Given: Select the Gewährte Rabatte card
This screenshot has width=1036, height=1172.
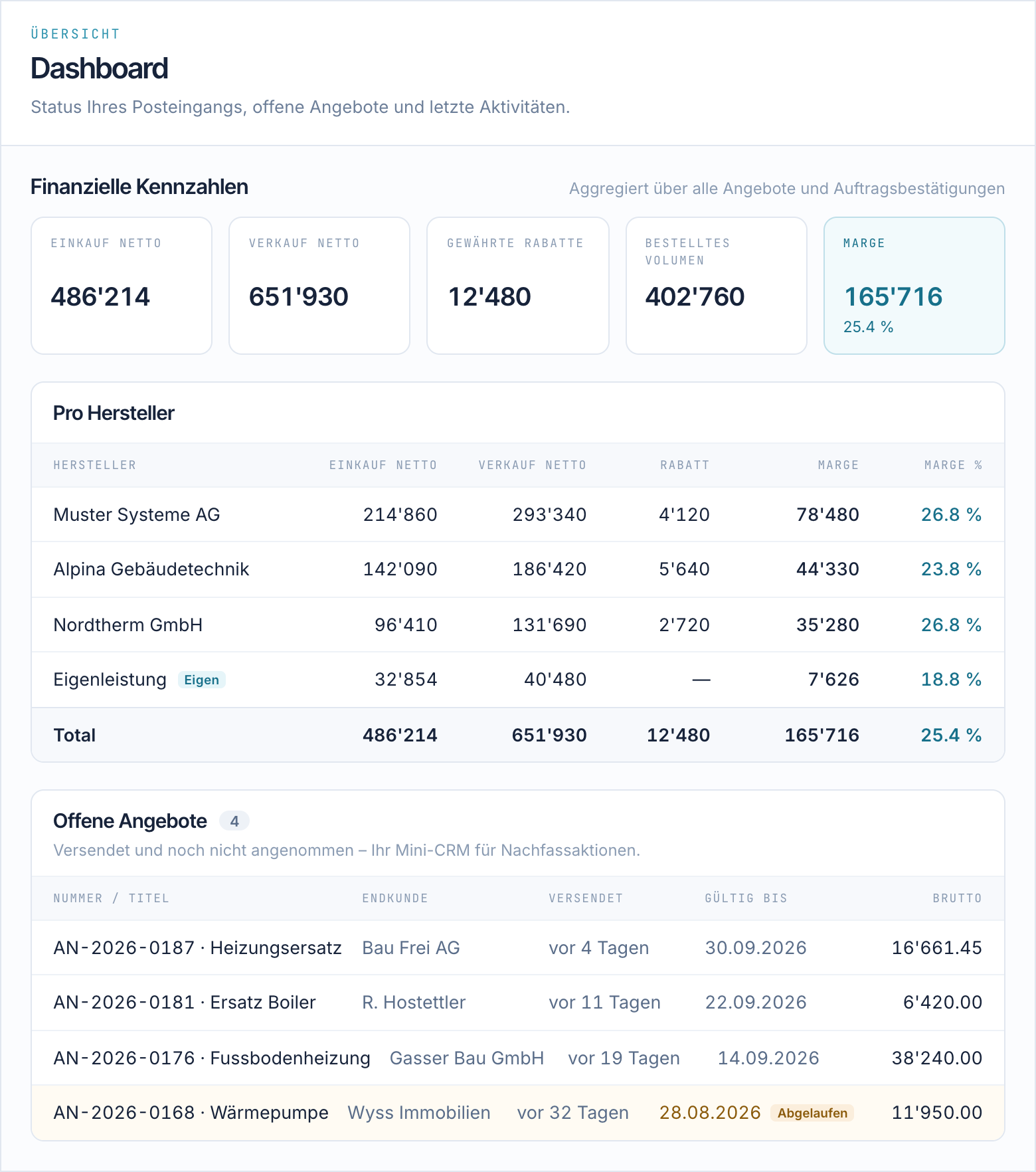Looking at the screenshot, I should (x=518, y=286).
